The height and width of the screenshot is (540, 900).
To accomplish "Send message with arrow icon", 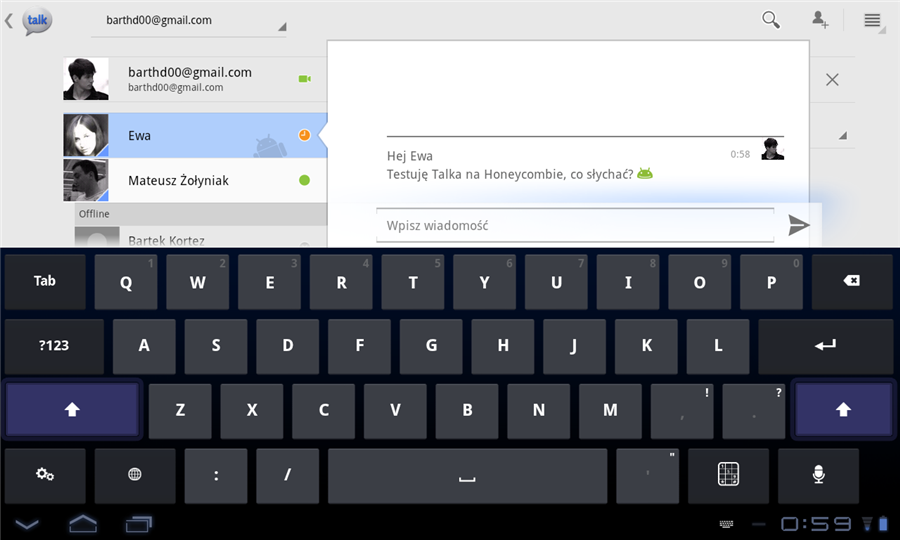I will point(798,225).
